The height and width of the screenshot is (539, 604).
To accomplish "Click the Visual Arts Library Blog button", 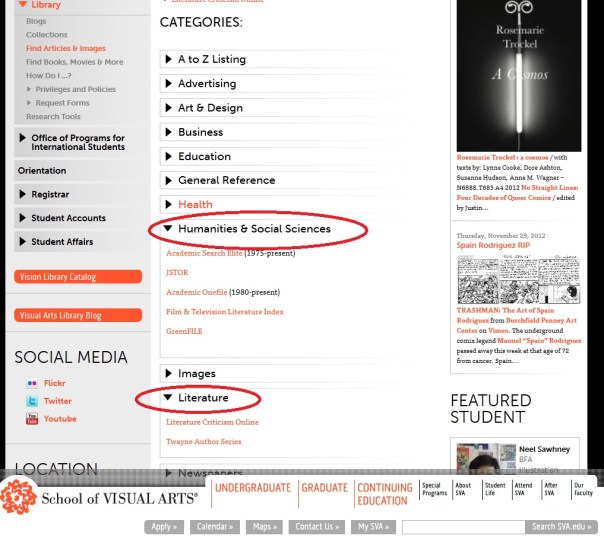I will coord(78,315).
